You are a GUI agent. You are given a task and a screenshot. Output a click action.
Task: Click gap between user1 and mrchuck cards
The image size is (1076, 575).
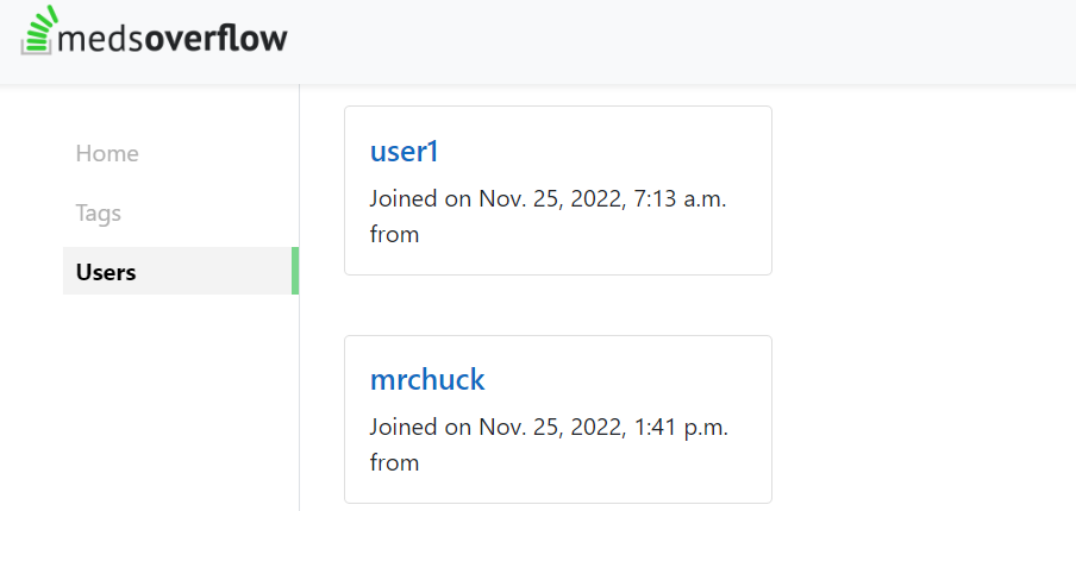558,305
